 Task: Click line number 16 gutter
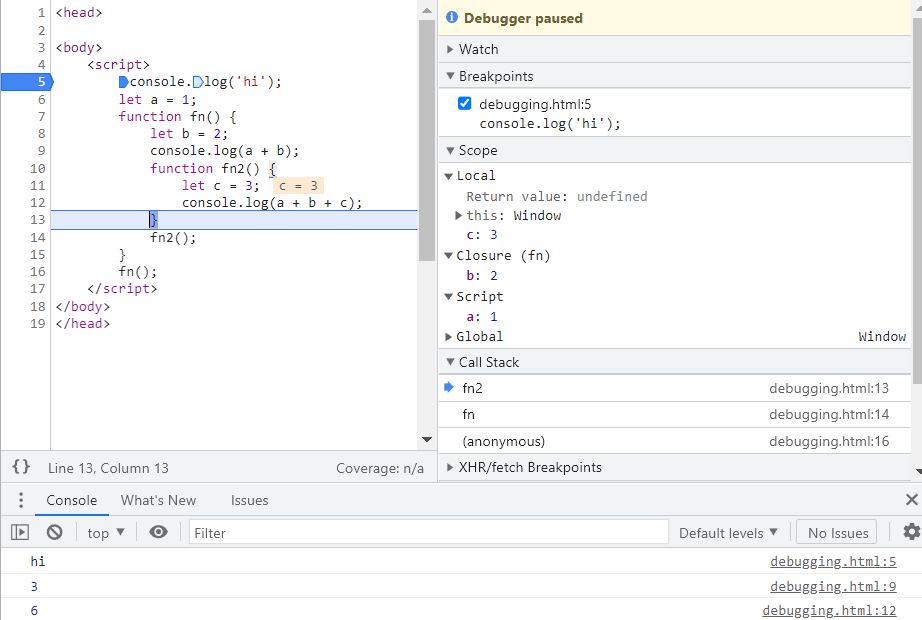click(x=38, y=271)
